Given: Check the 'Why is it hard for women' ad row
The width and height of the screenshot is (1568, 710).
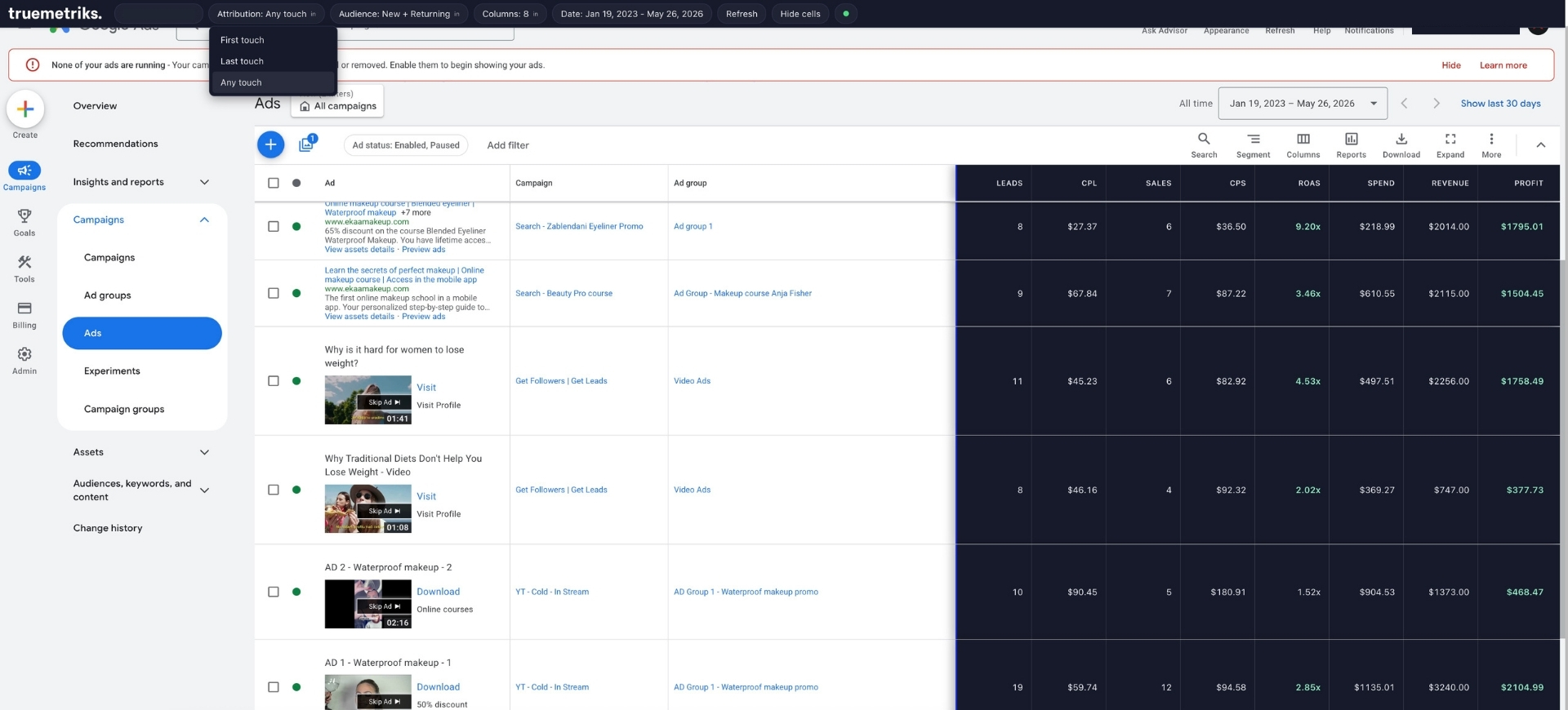Looking at the screenshot, I should point(274,381).
